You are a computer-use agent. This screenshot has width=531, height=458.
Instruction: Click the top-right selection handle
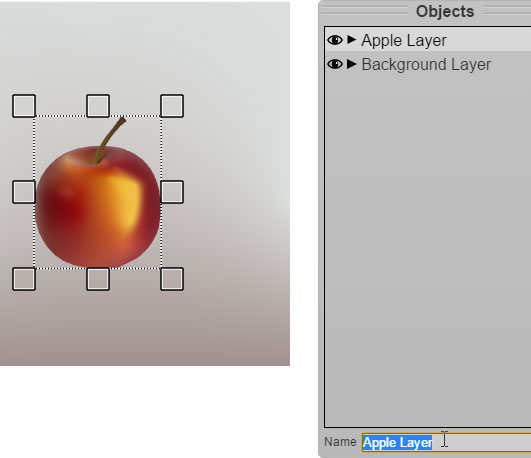point(172,106)
